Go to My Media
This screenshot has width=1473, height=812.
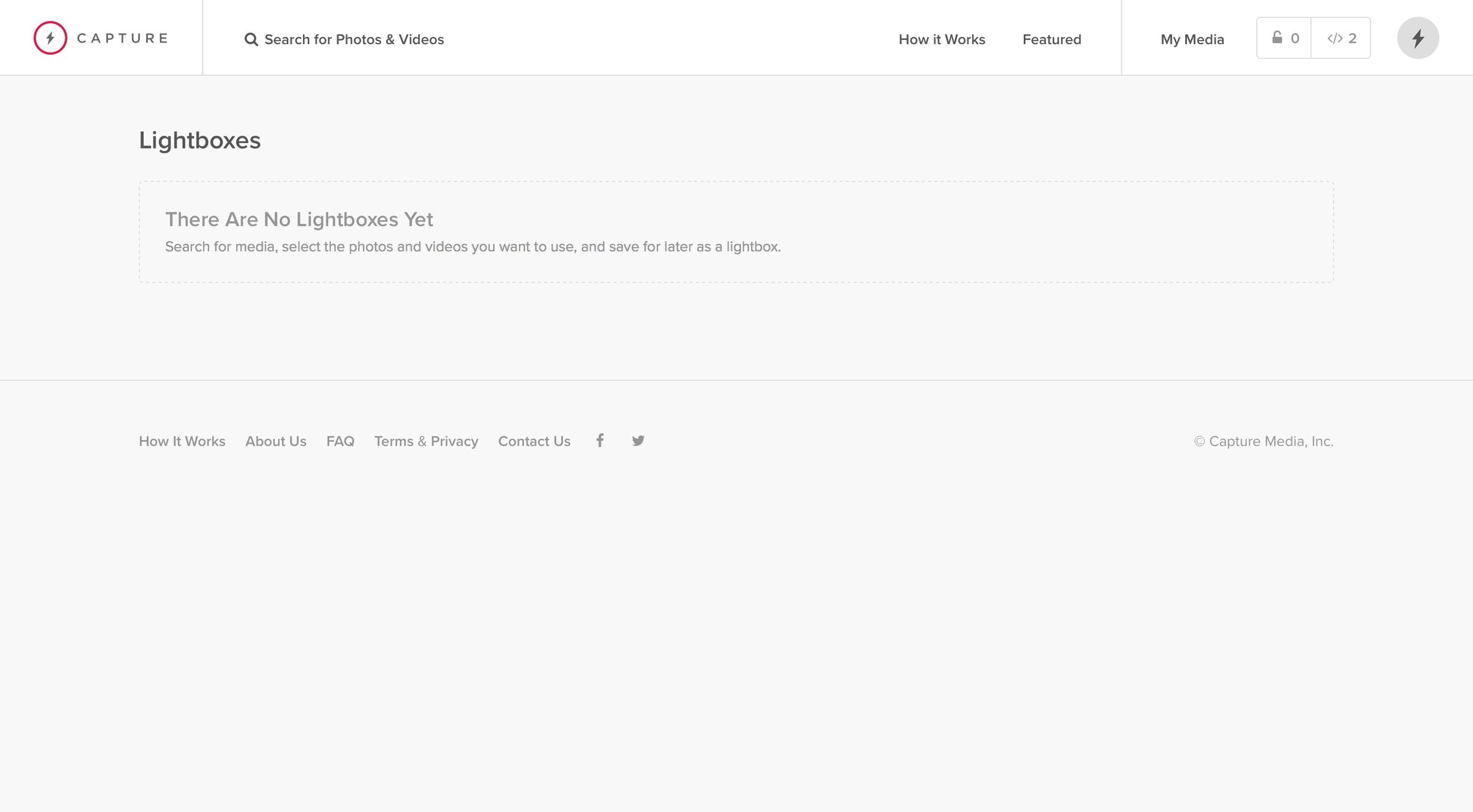point(1193,39)
